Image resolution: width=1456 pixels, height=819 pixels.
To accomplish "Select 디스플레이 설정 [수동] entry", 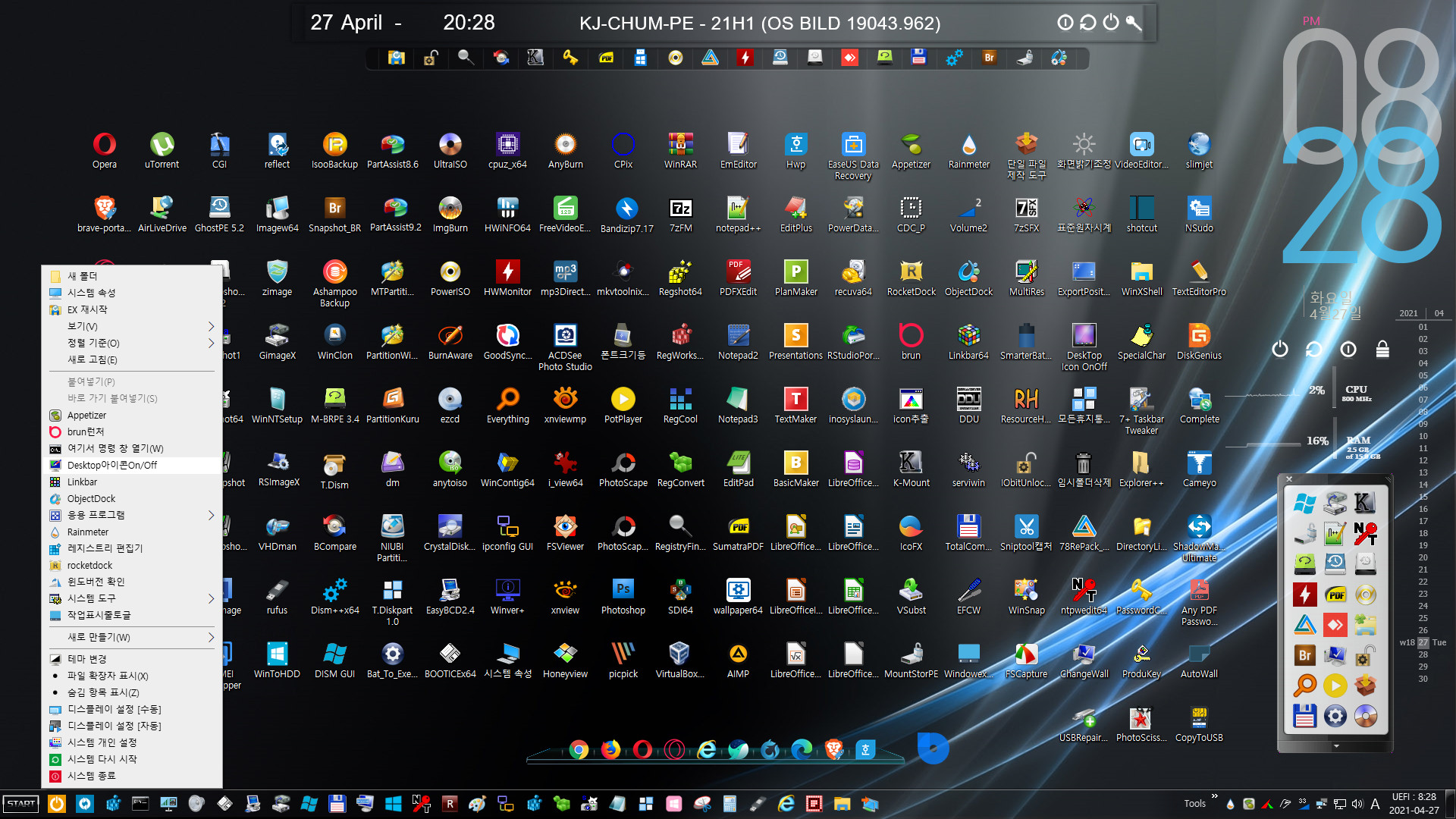I will pos(132,709).
